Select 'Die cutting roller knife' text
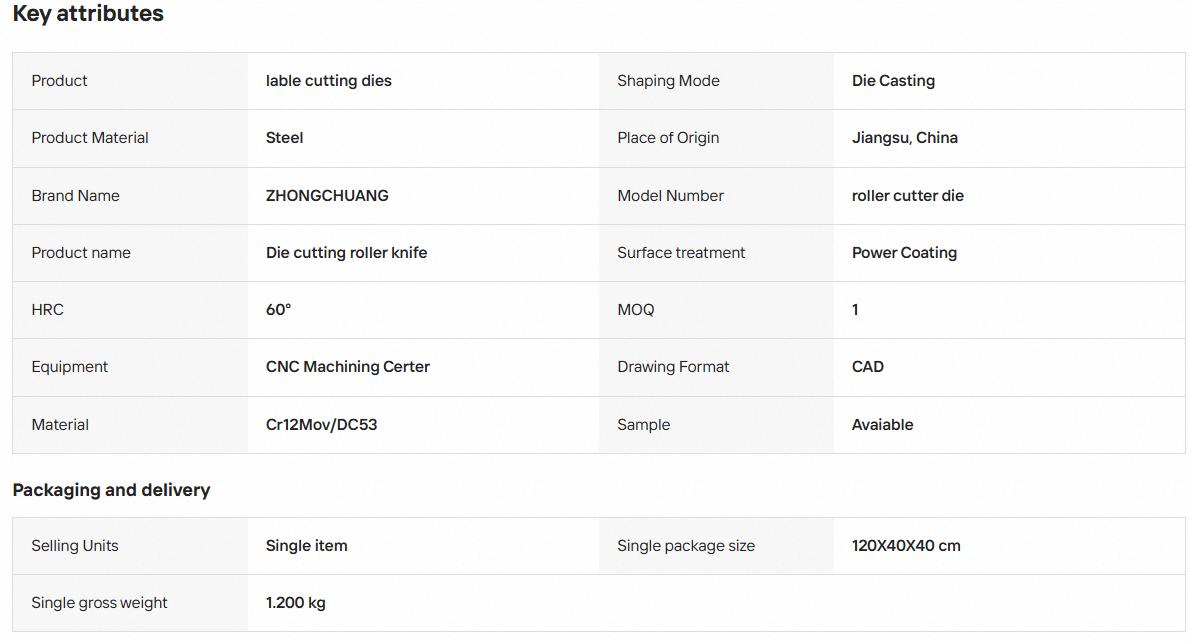The width and height of the screenshot is (1190, 642). coord(346,252)
